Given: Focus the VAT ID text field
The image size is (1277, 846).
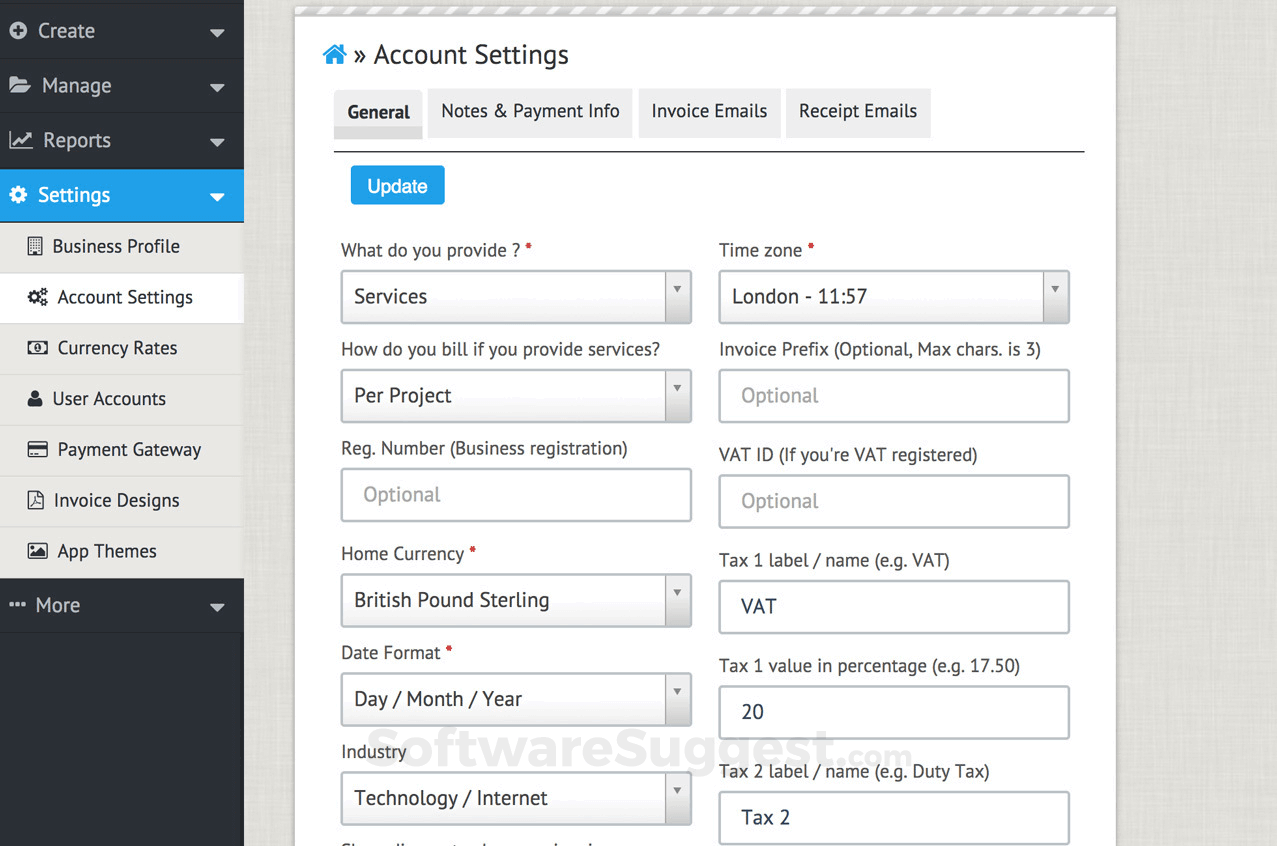Looking at the screenshot, I should pos(893,502).
